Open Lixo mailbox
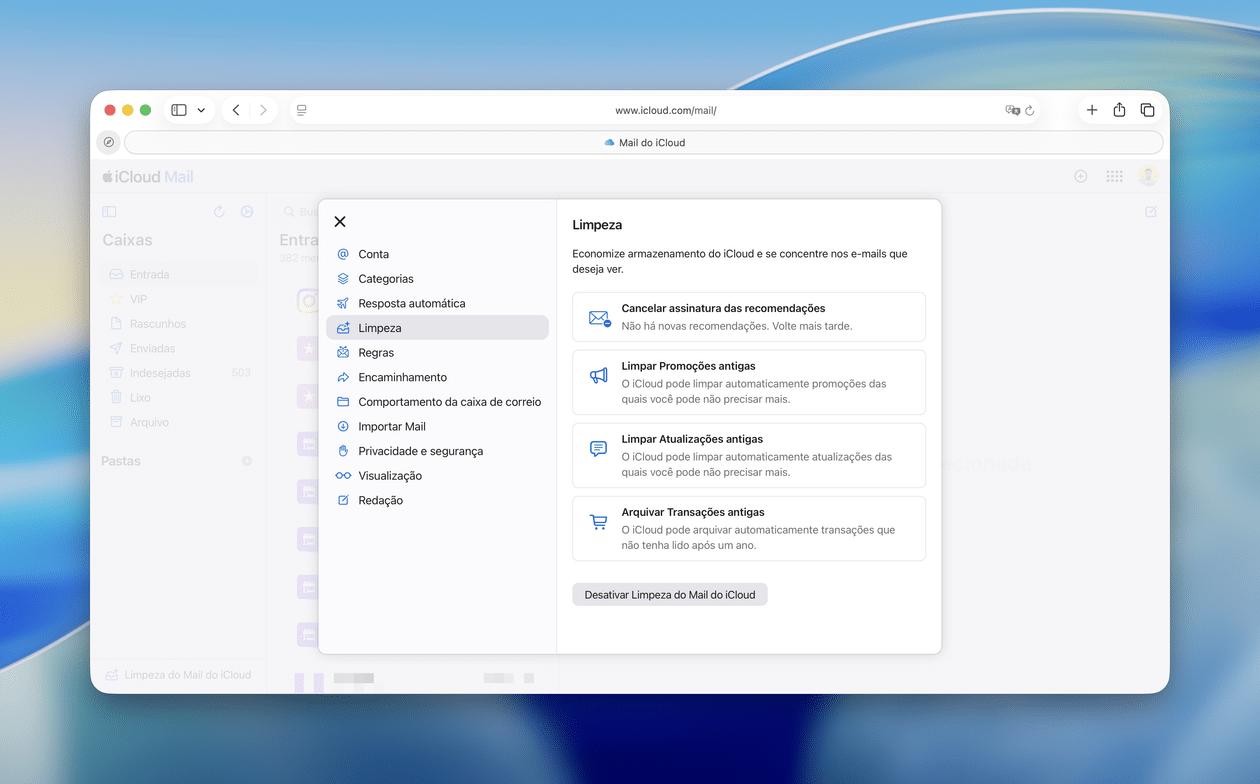The width and height of the screenshot is (1260, 784). click(x=180, y=397)
